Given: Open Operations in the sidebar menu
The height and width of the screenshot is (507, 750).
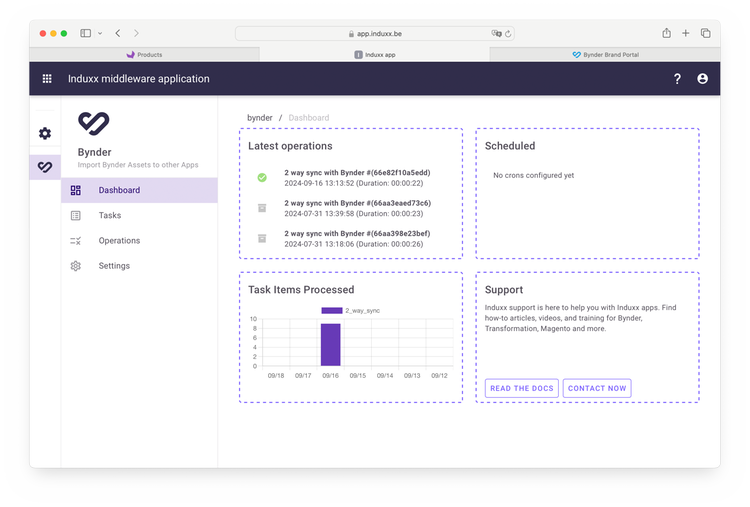Looking at the screenshot, I should click(139, 241).
